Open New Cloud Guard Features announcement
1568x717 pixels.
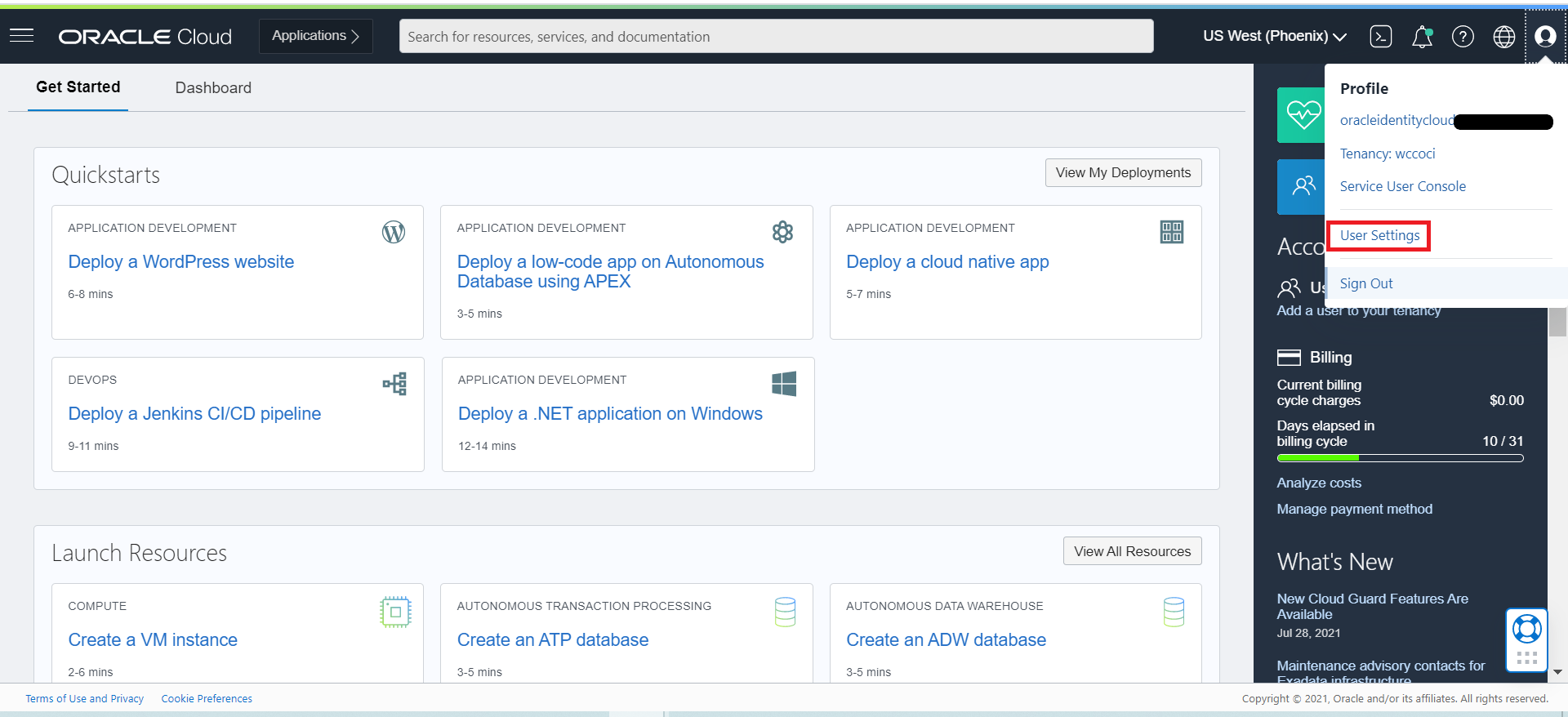click(x=1373, y=607)
